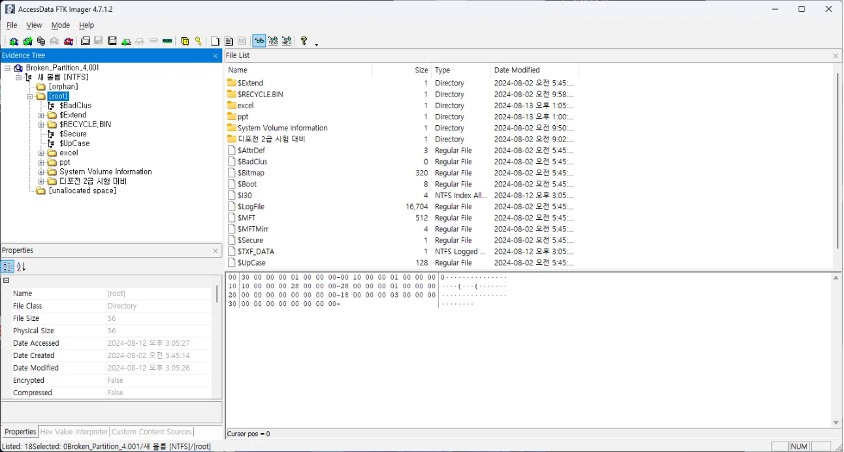Click the $MFT file icon in File List
This screenshot has width=844, height=452.
coord(232,218)
